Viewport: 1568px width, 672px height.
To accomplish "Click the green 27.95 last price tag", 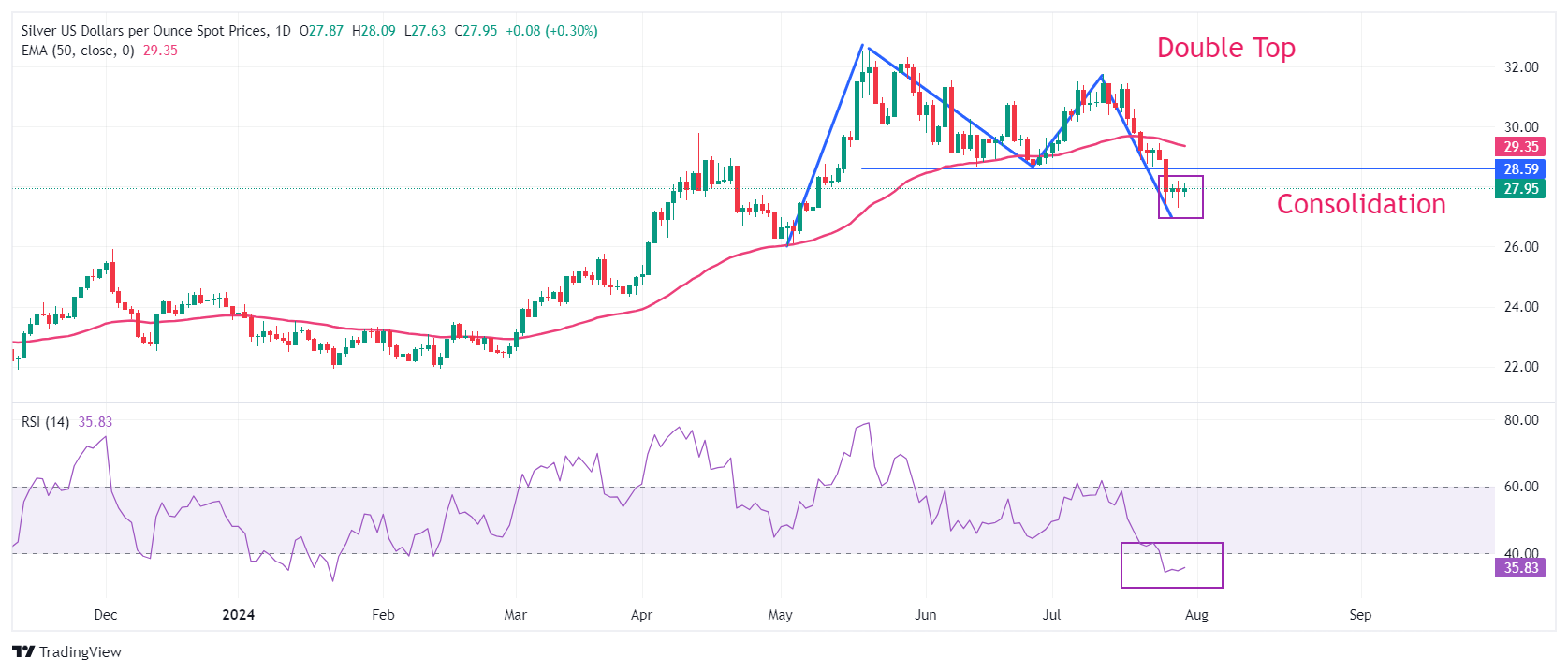I will point(1520,189).
